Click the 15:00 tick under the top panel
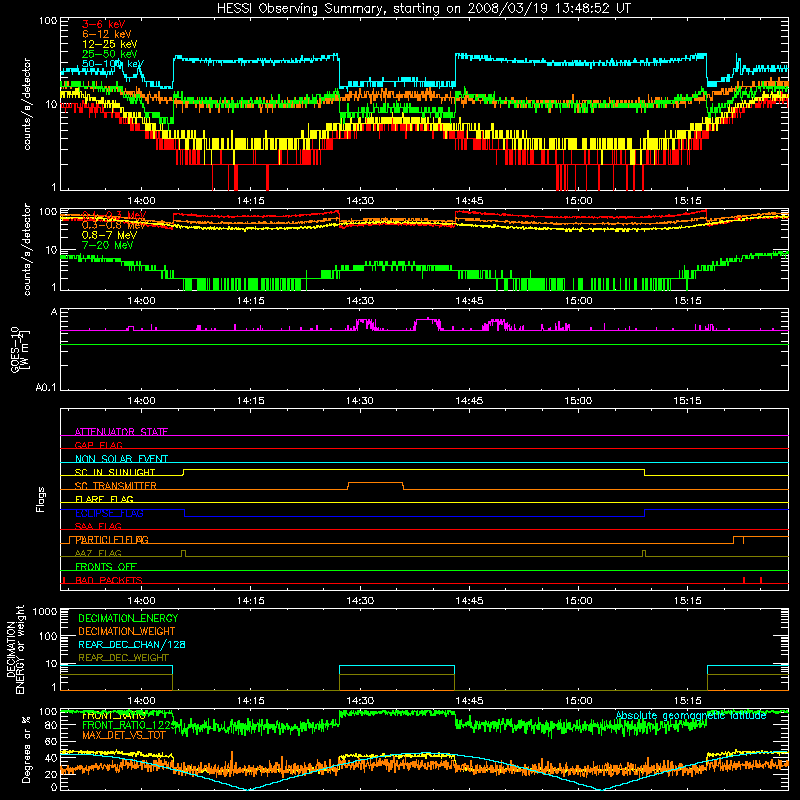The image size is (800, 800). coord(578,201)
